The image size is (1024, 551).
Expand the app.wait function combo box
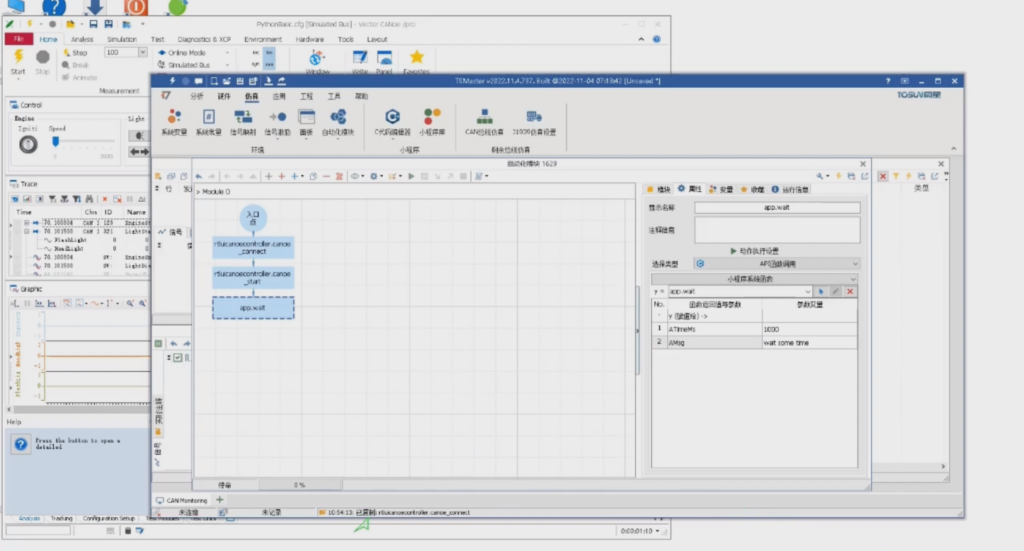[x=810, y=291]
